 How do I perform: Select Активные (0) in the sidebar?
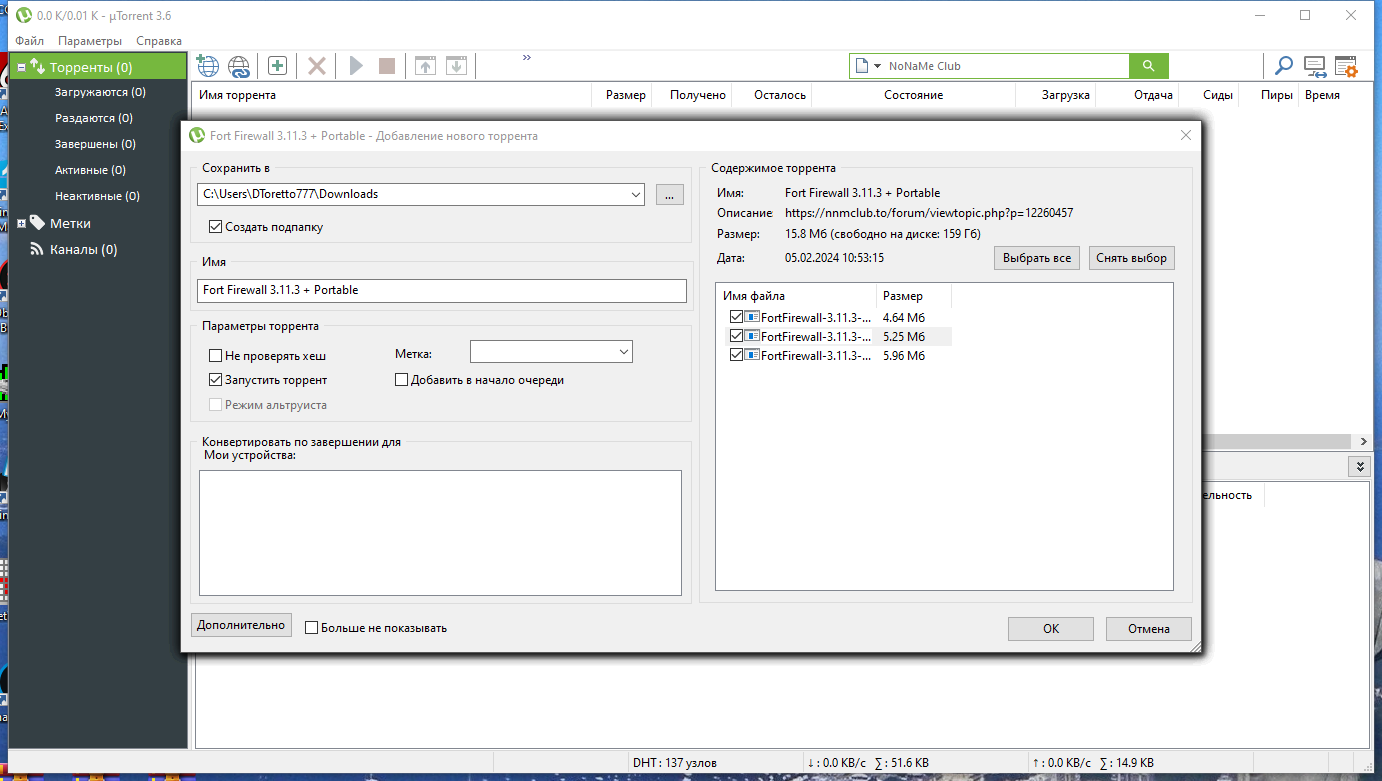point(90,170)
